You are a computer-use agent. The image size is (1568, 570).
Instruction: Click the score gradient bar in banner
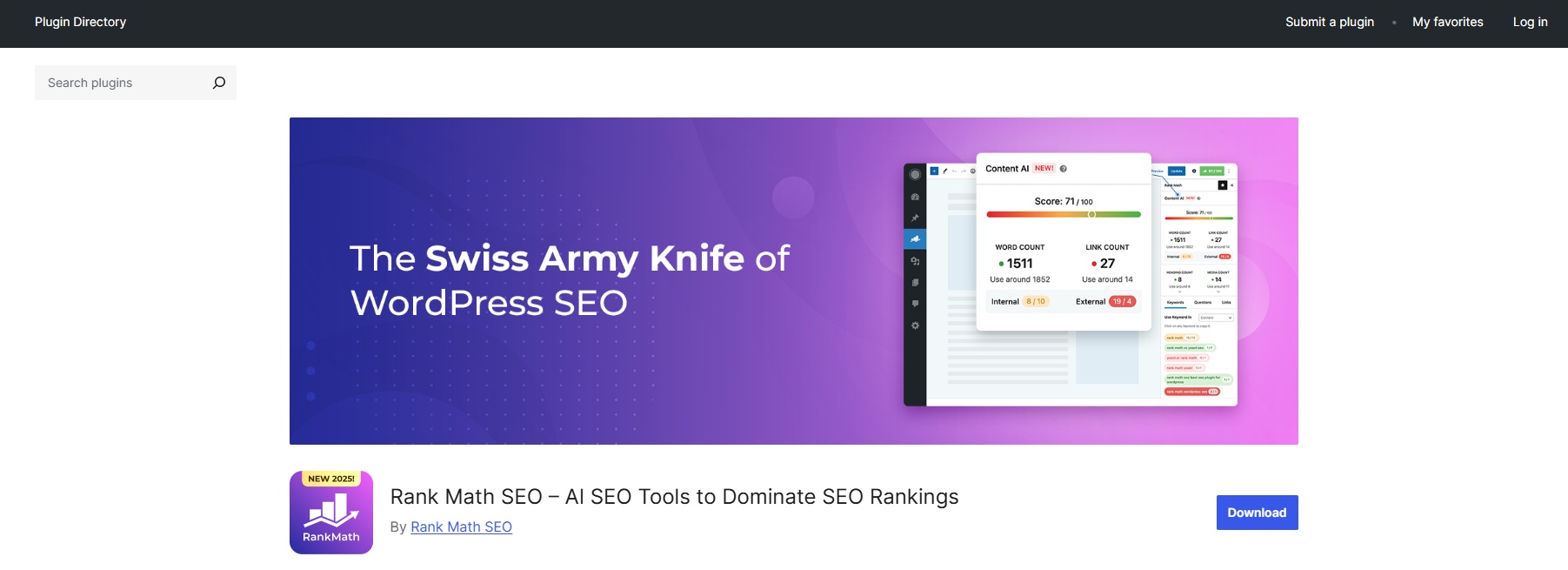click(1063, 214)
